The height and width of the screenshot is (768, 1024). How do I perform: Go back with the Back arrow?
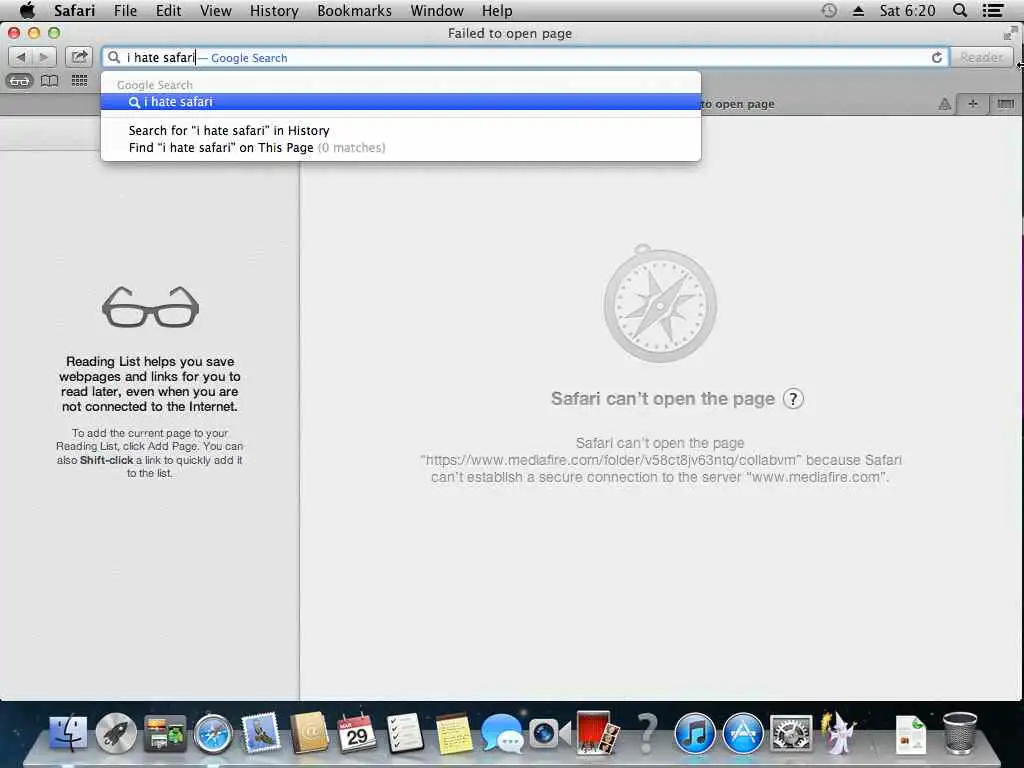click(x=20, y=57)
